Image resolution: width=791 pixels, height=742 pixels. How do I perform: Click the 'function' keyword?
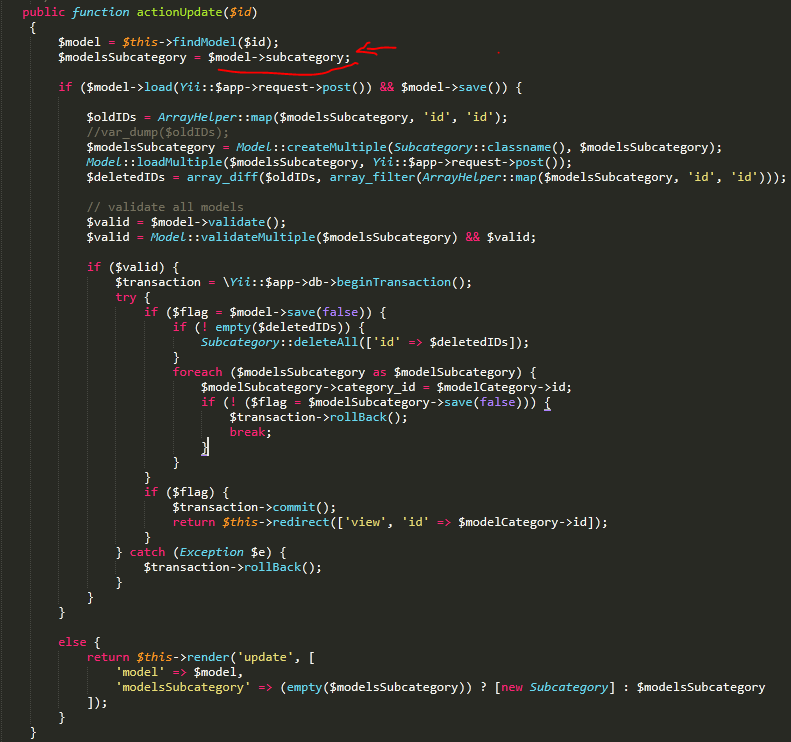point(100,12)
